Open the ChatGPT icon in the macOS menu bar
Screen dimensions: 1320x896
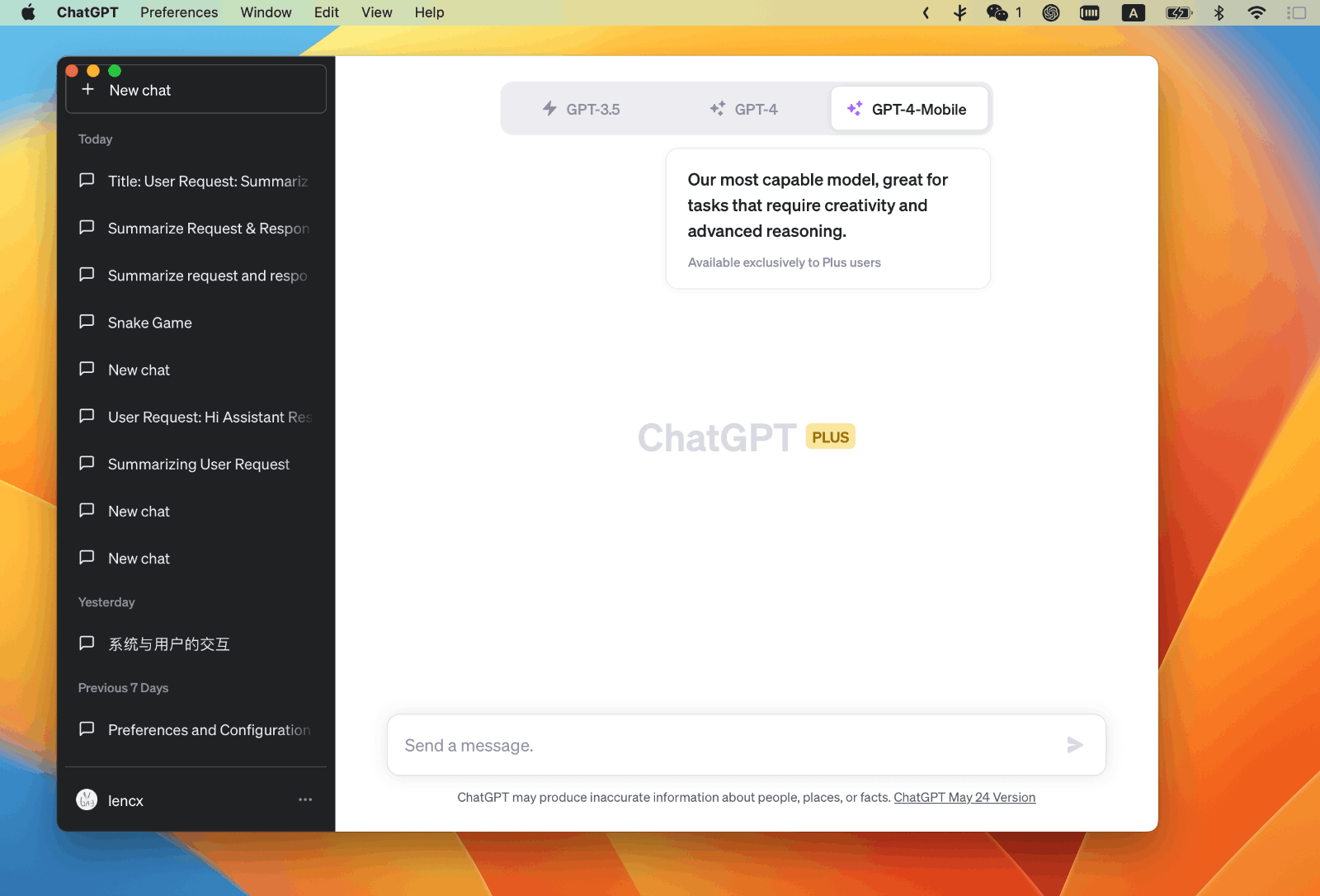[1050, 12]
